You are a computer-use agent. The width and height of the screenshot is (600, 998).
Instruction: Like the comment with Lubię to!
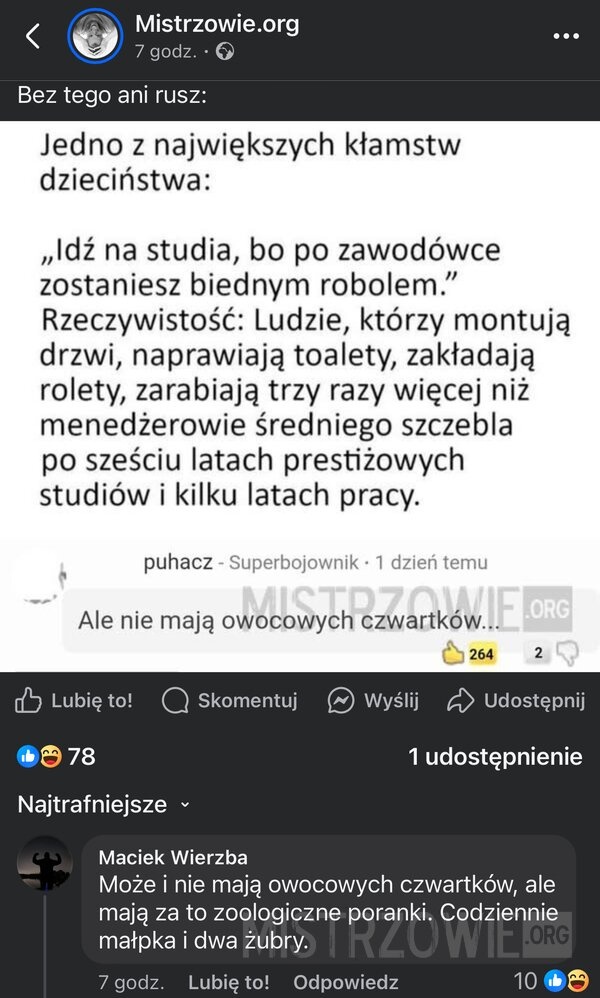click(228, 982)
